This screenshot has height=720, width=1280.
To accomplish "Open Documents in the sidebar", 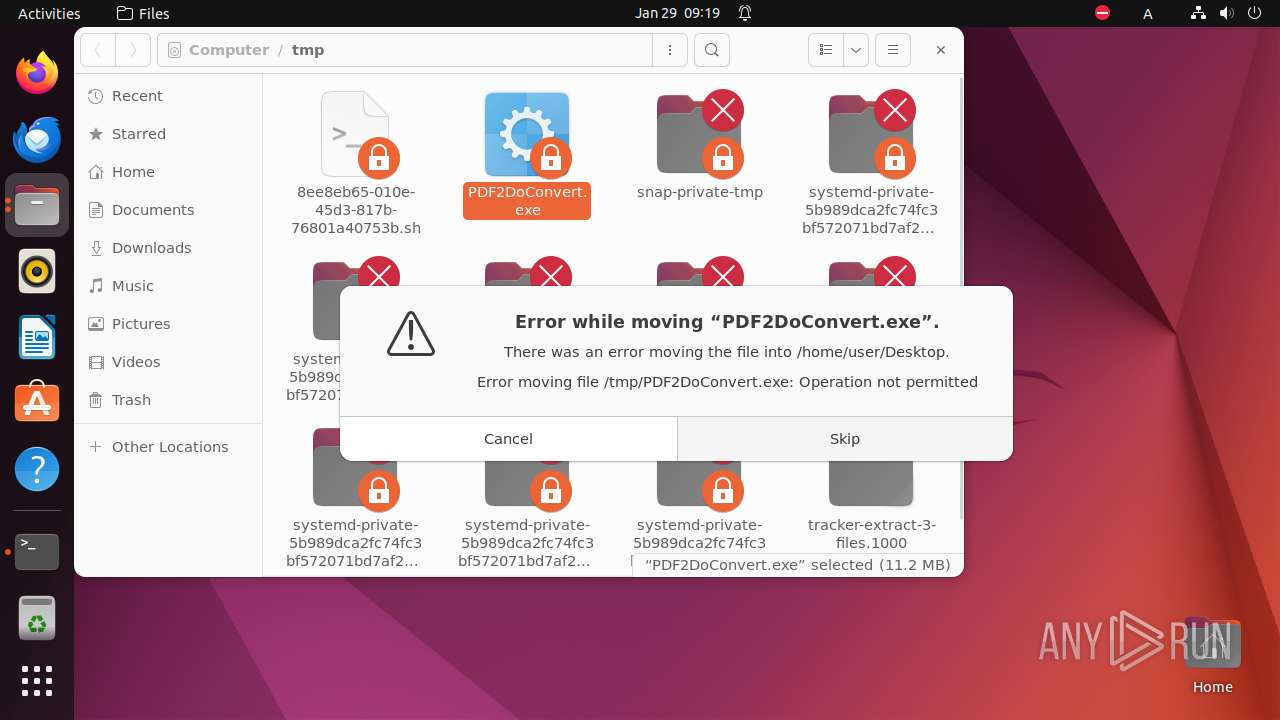I will 168,210.
